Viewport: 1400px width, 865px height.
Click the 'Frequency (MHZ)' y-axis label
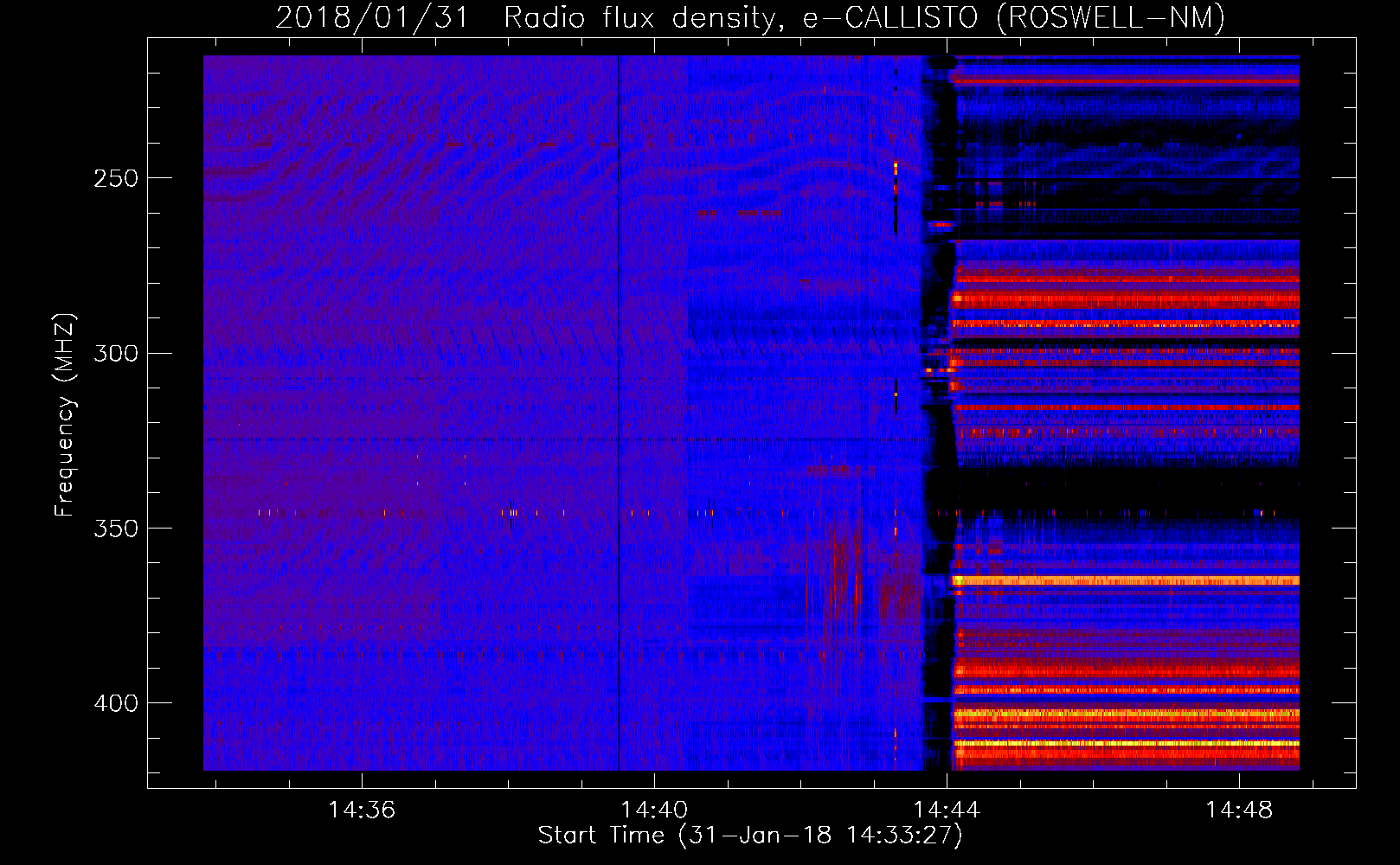pos(65,415)
